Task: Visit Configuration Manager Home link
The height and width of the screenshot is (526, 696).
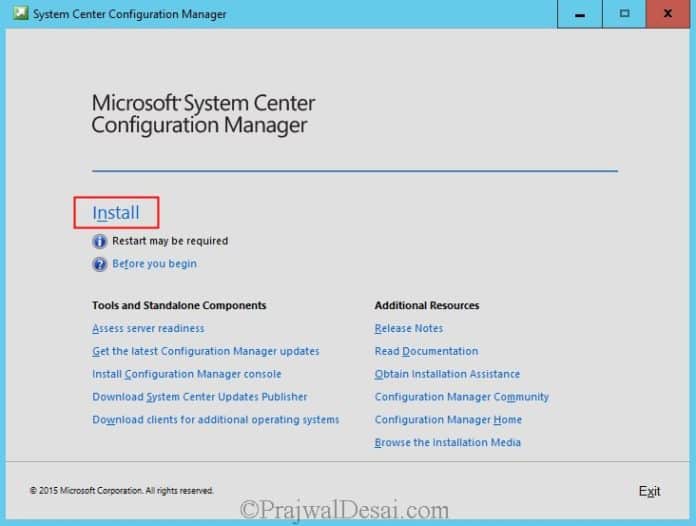Action: pyautogui.click(x=448, y=420)
